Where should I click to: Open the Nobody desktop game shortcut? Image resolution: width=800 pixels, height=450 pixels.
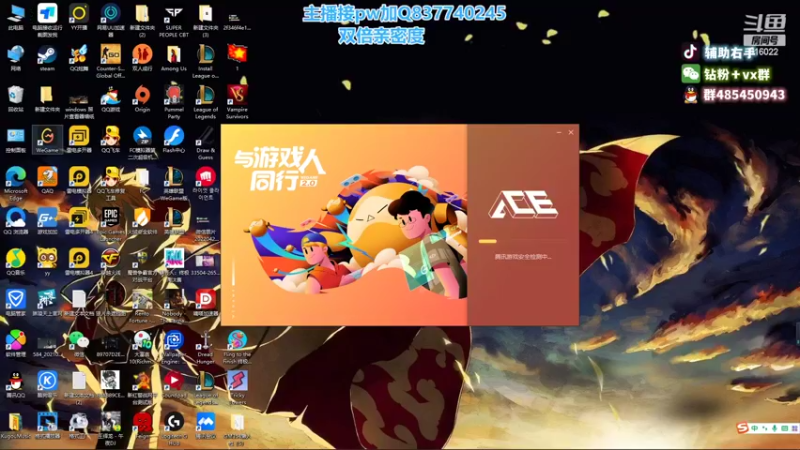point(173,306)
